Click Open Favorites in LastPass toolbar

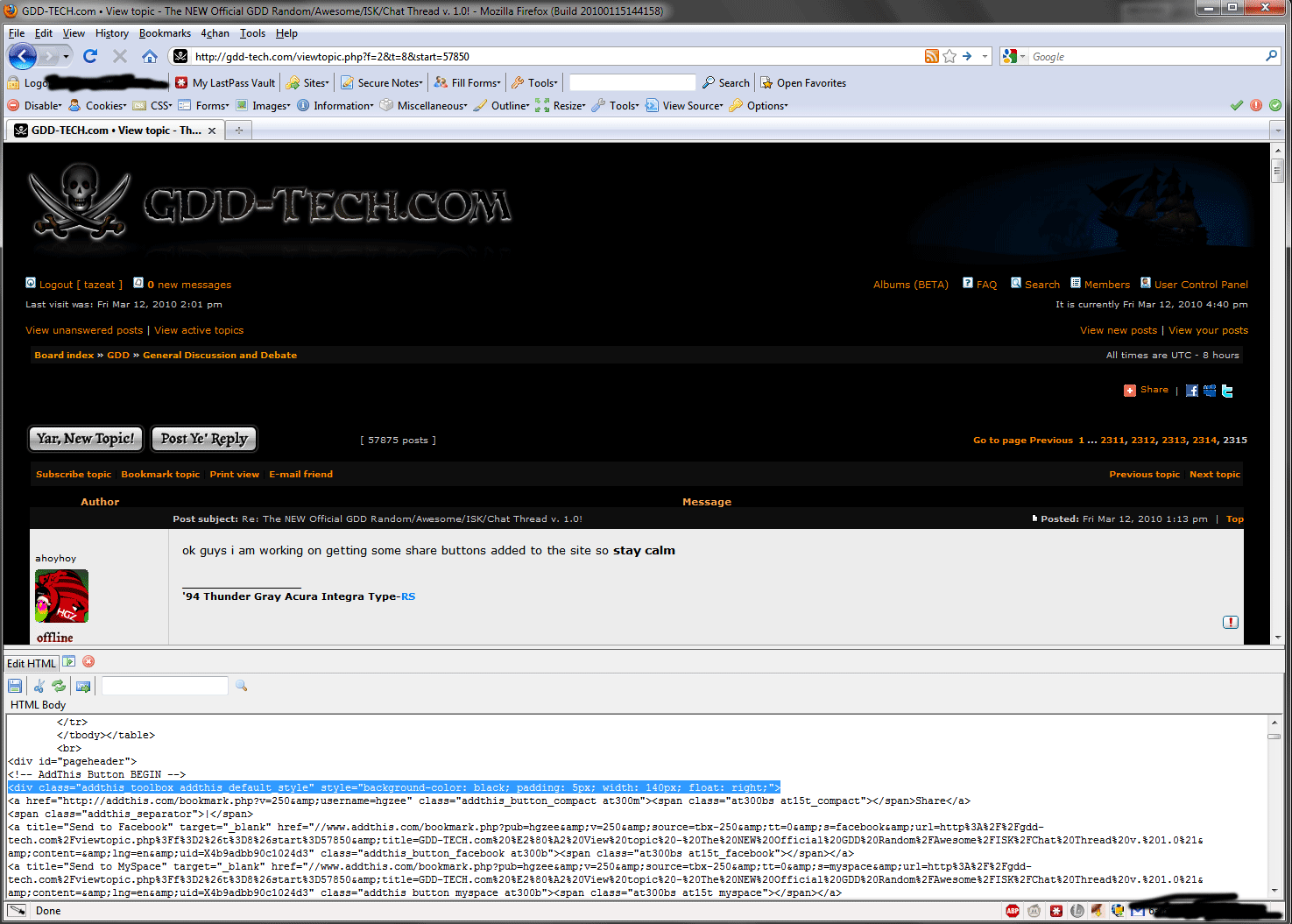tap(803, 83)
